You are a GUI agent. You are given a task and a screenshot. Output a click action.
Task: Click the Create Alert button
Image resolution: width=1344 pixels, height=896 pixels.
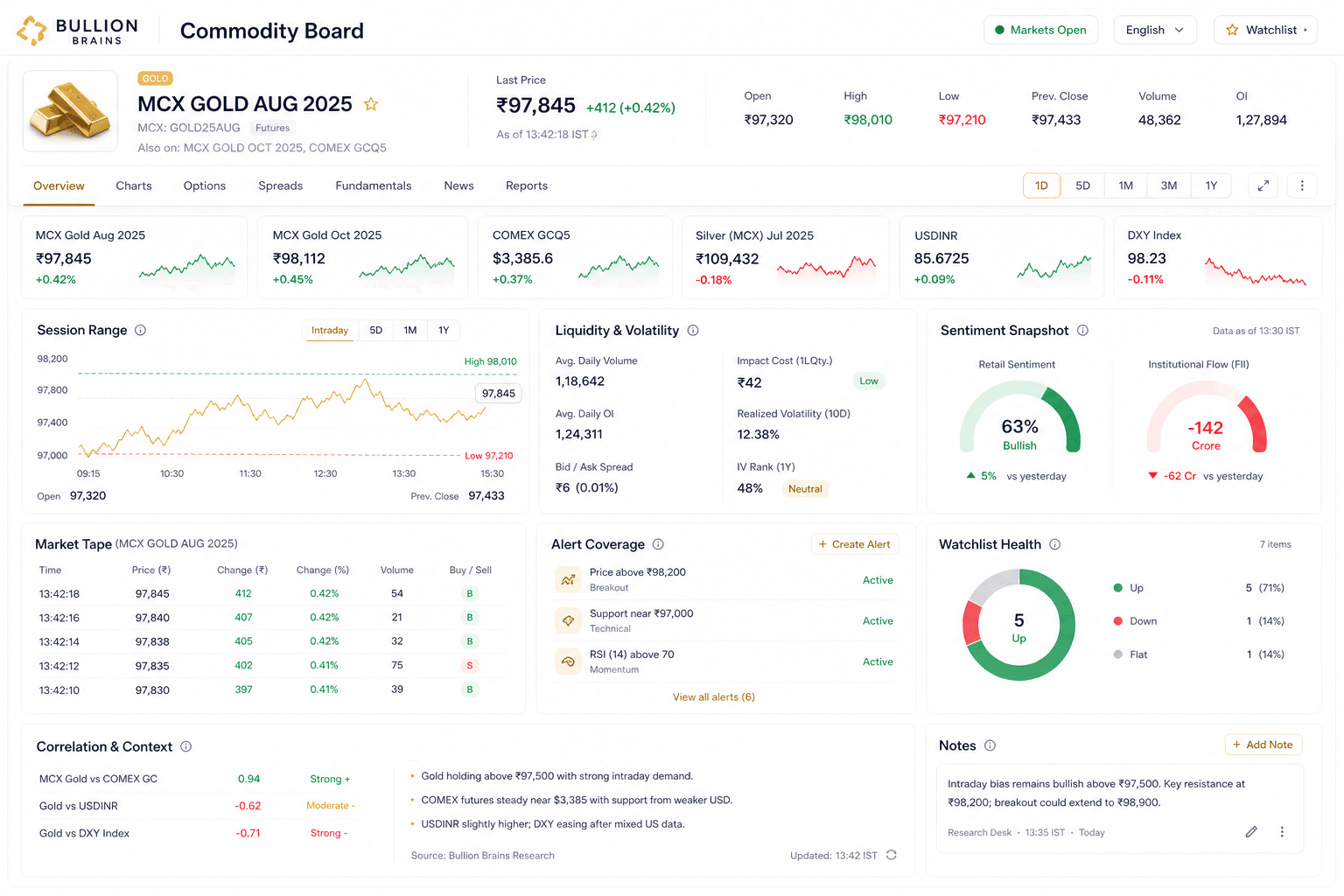(x=855, y=544)
